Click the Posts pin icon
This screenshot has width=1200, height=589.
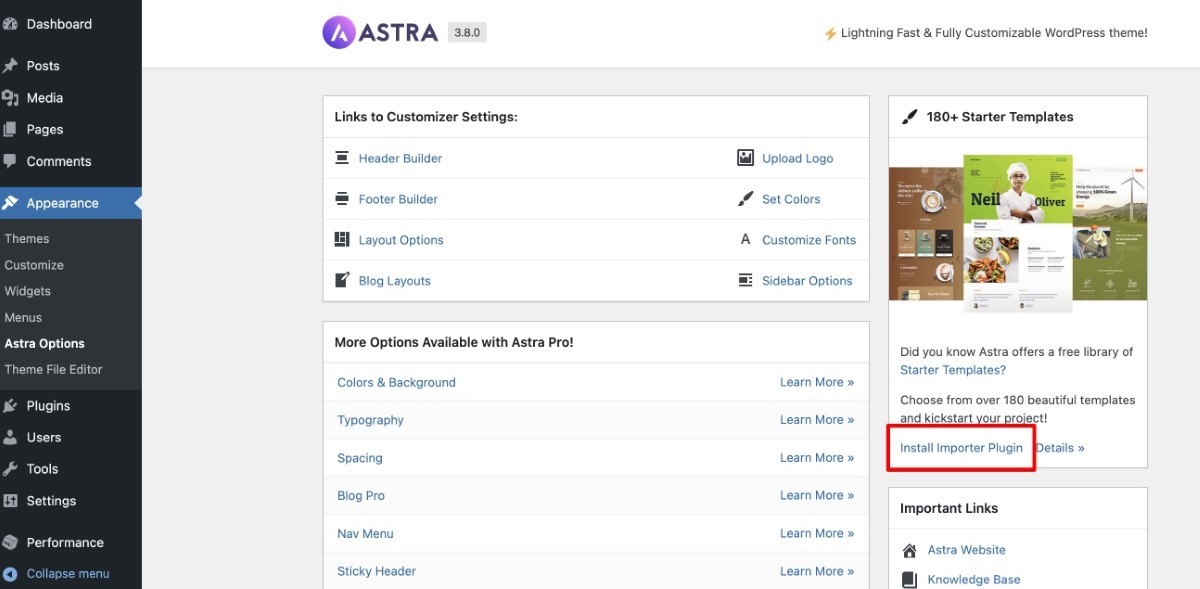(10, 66)
